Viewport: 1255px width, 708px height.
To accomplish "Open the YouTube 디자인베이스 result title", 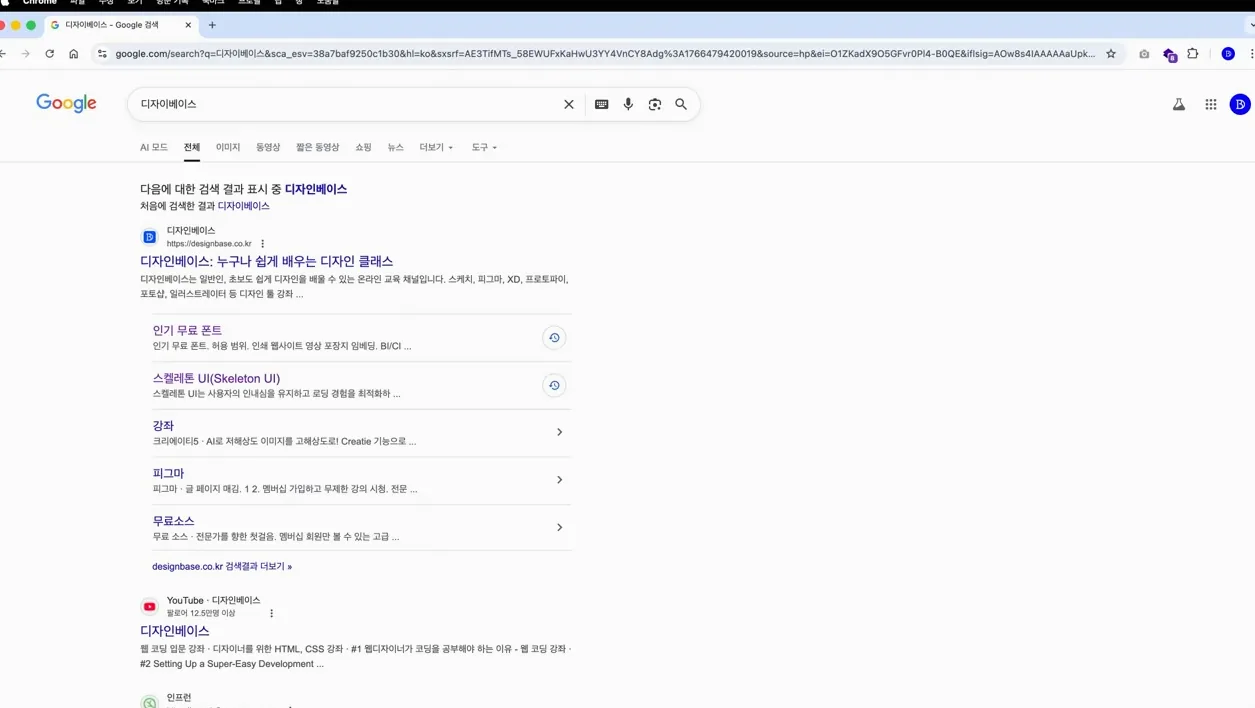I will click(175, 631).
